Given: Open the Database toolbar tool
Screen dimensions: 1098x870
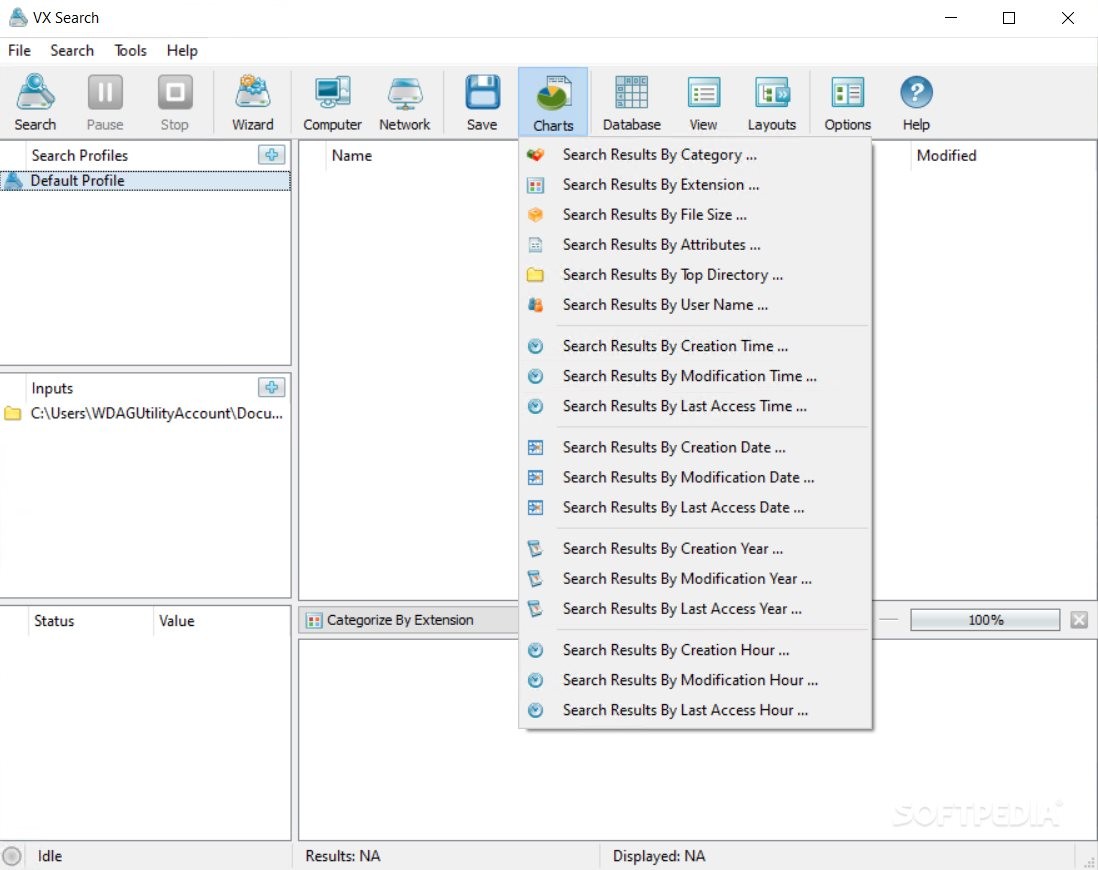Looking at the screenshot, I should 632,102.
